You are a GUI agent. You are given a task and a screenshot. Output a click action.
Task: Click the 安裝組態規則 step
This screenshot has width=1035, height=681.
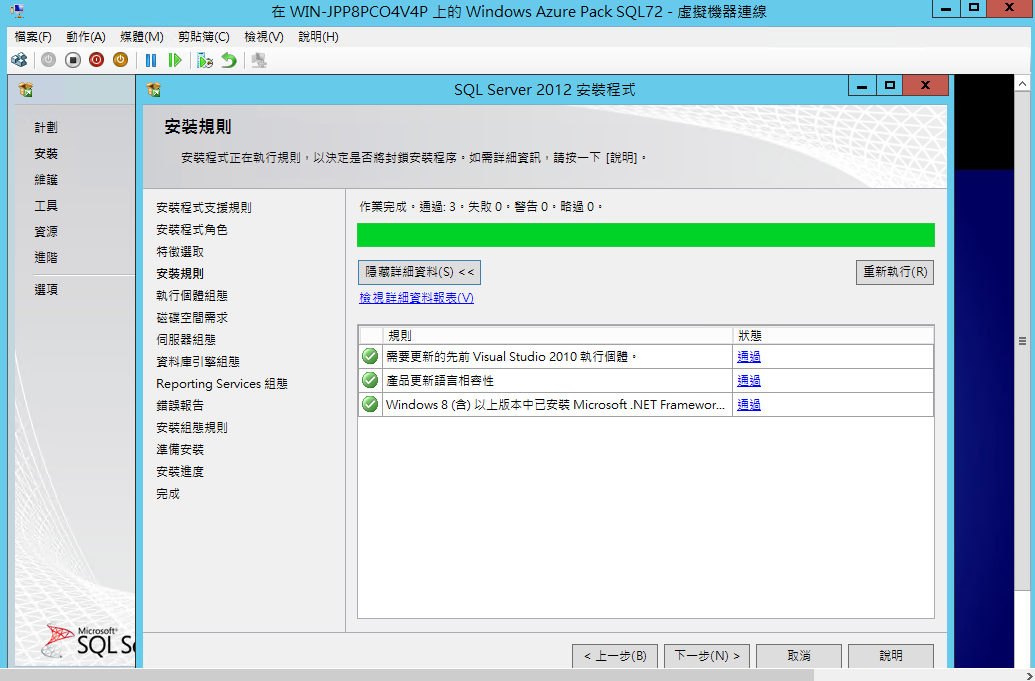pos(192,428)
